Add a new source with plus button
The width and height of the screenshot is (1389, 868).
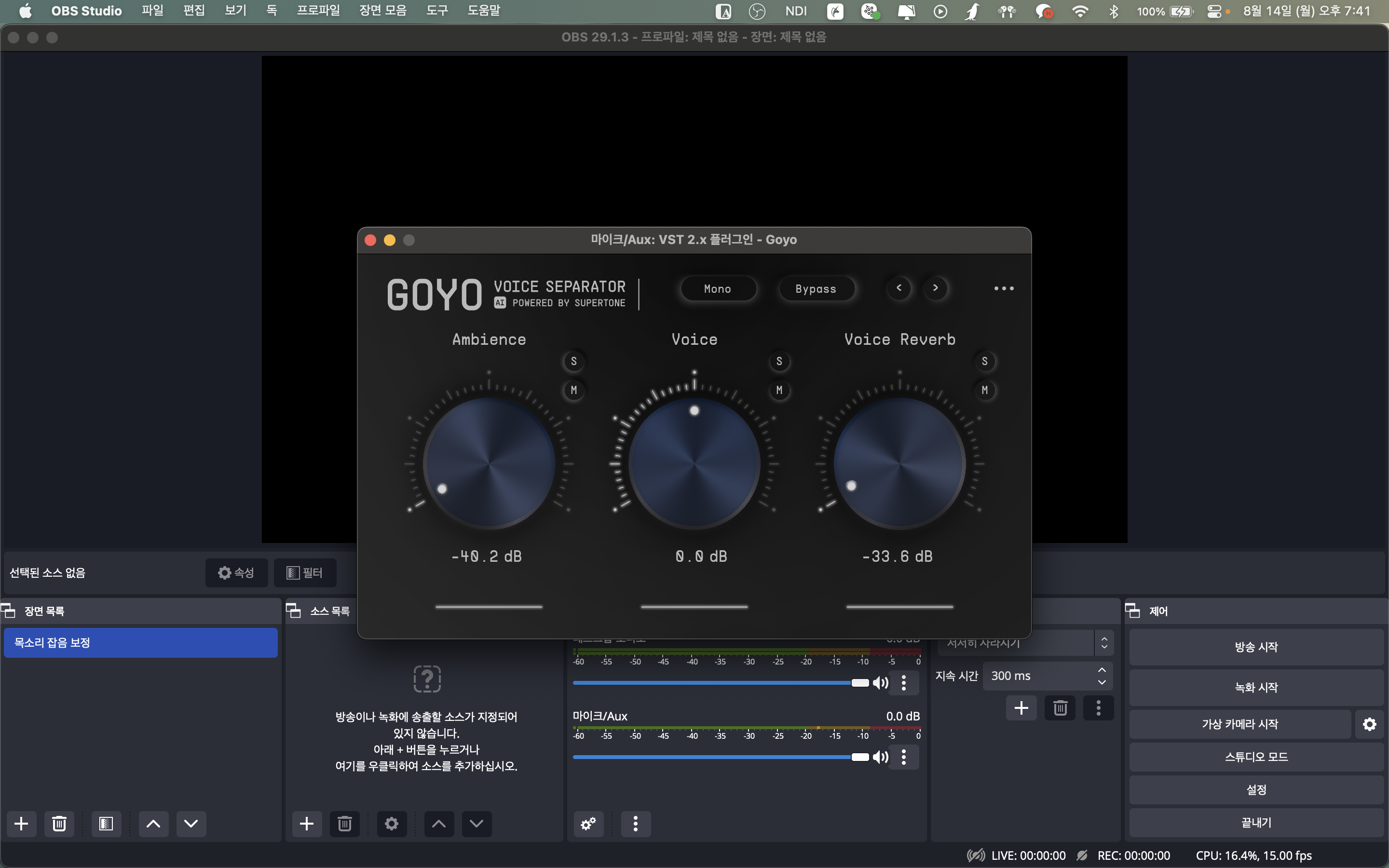coord(307,824)
